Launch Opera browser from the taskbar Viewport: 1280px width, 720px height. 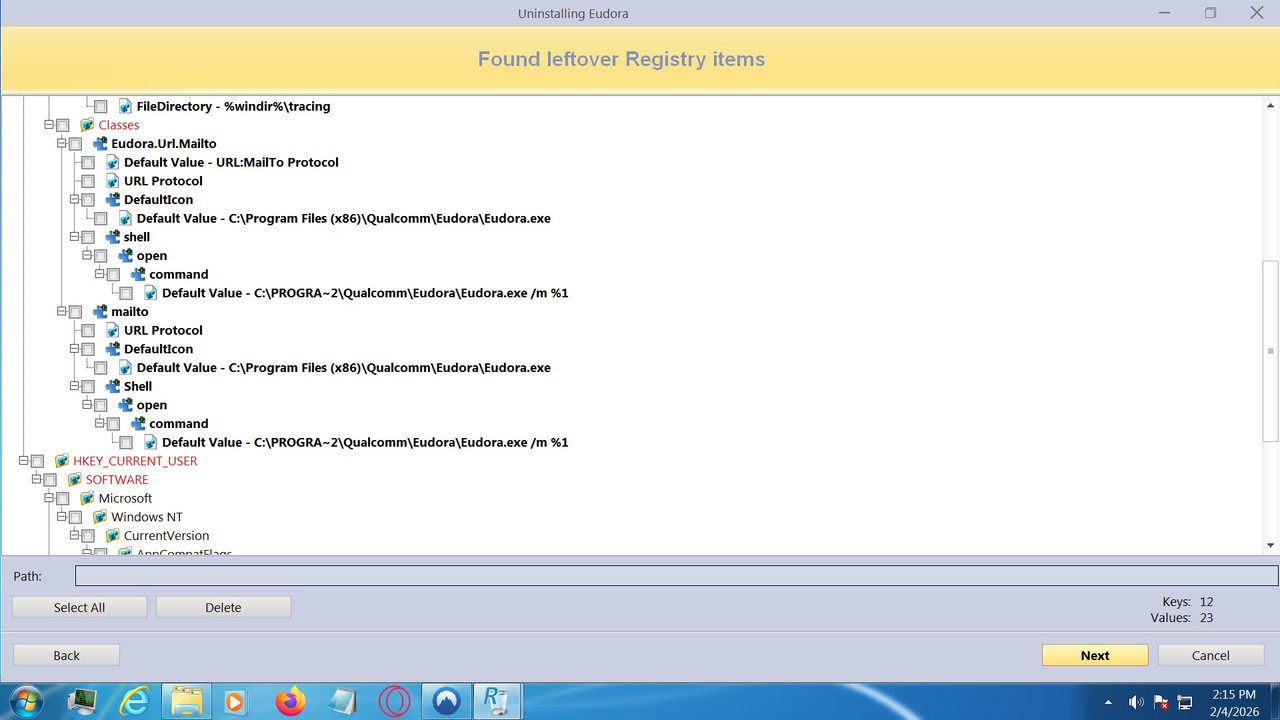pyautogui.click(x=394, y=702)
